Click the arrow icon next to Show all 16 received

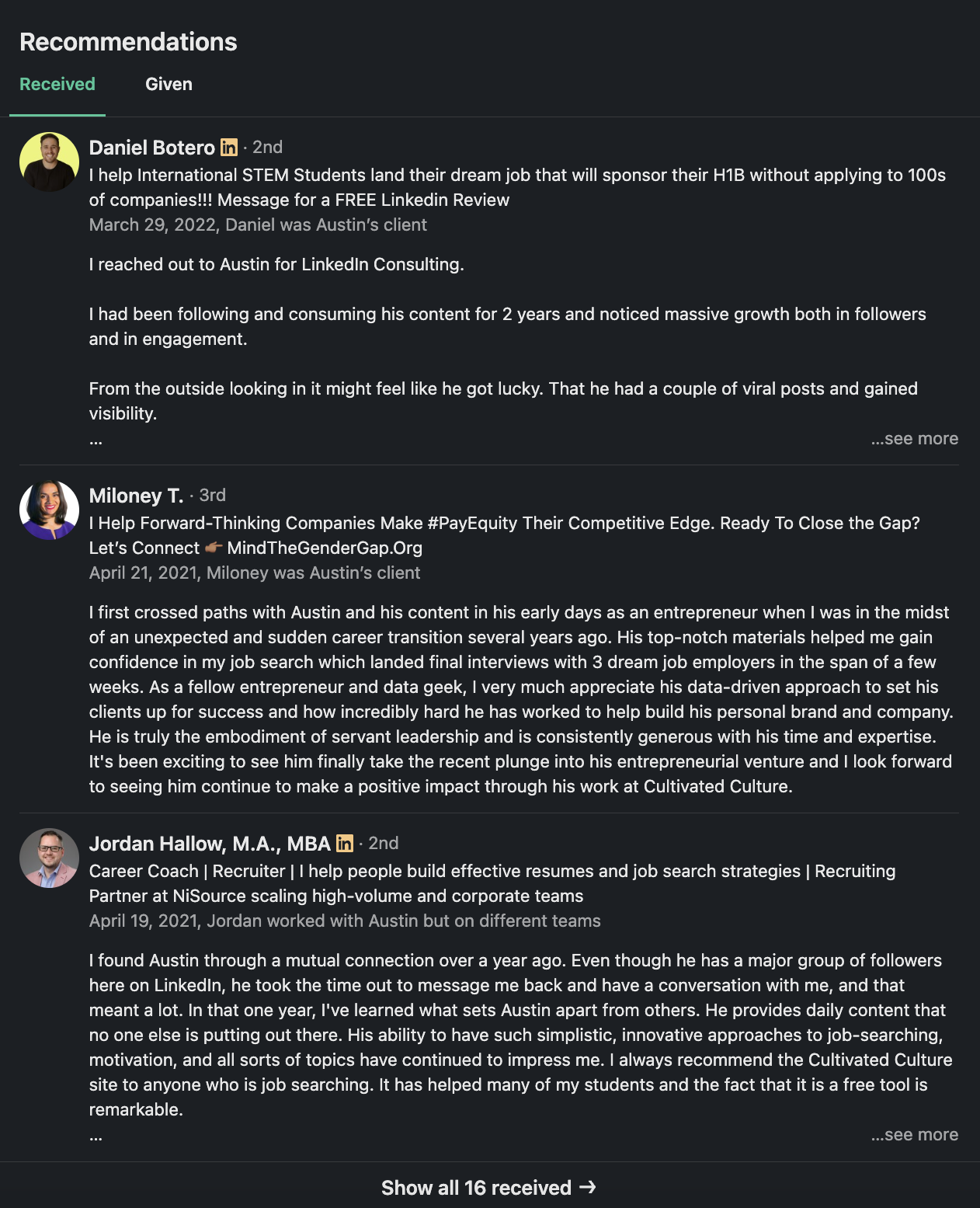(x=588, y=1187)
